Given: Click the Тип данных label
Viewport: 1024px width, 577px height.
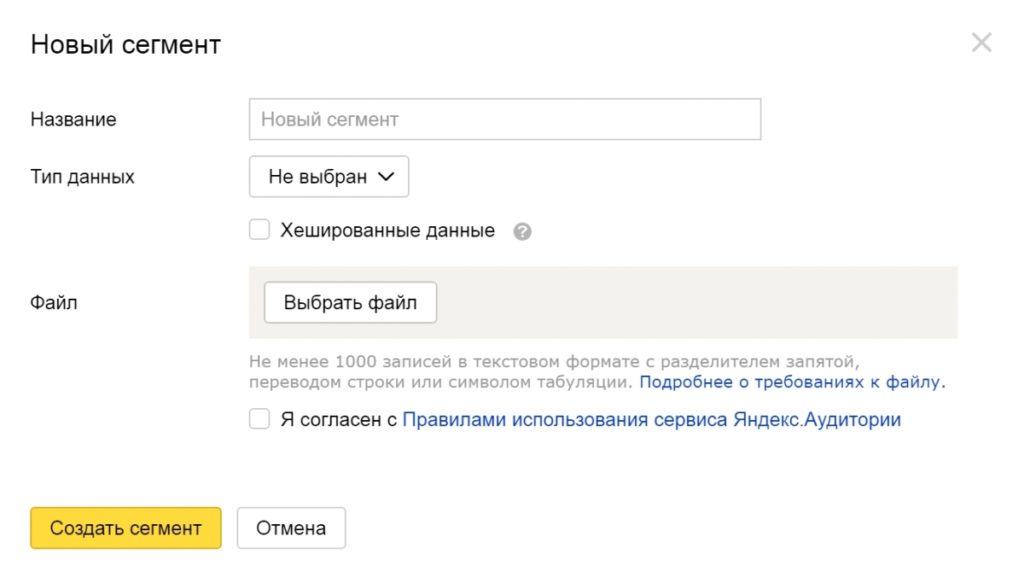Looking at the screenshot, I should [82, 177].
